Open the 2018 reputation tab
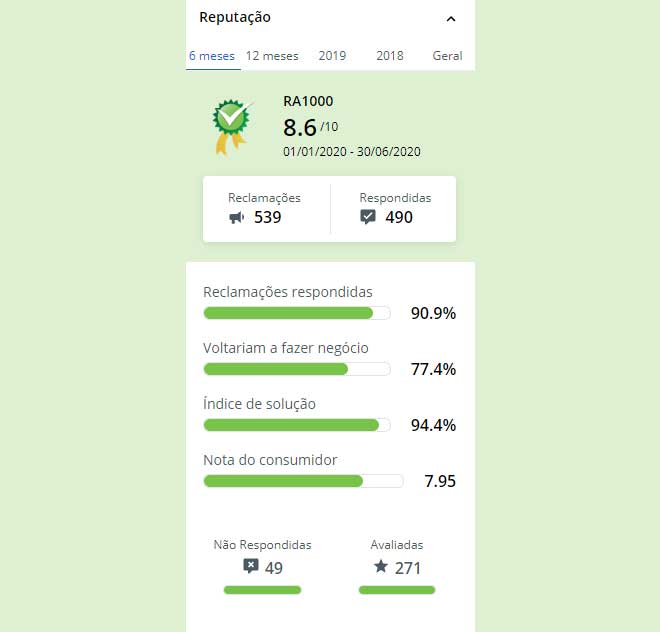The height and width of the screenshot is (632, 660). click(x=390, y=56)
